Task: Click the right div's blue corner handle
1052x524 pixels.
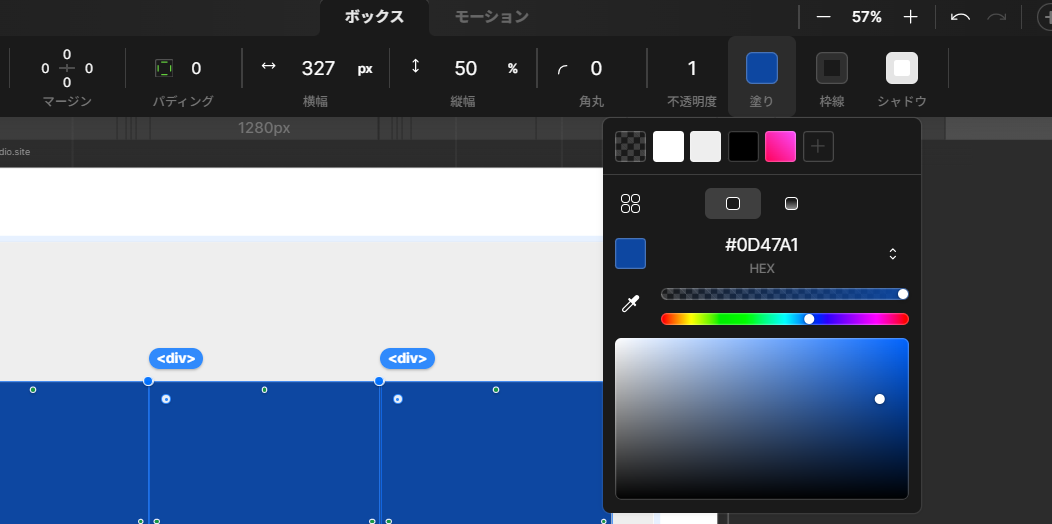Action: pos(379,381)
